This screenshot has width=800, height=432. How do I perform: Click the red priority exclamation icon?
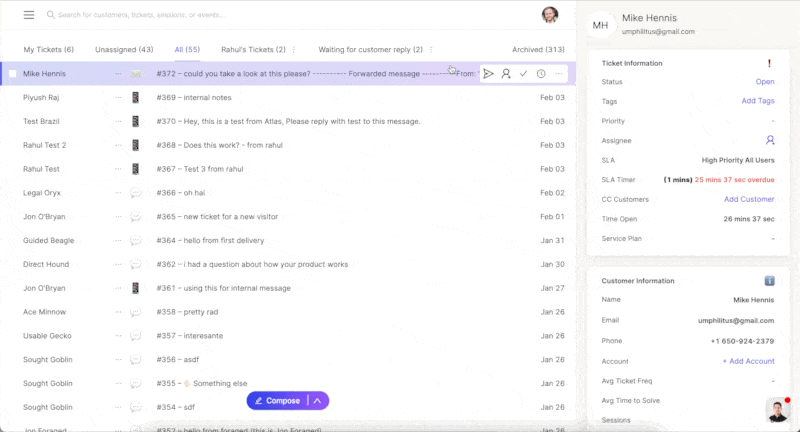tap(769, 63)
